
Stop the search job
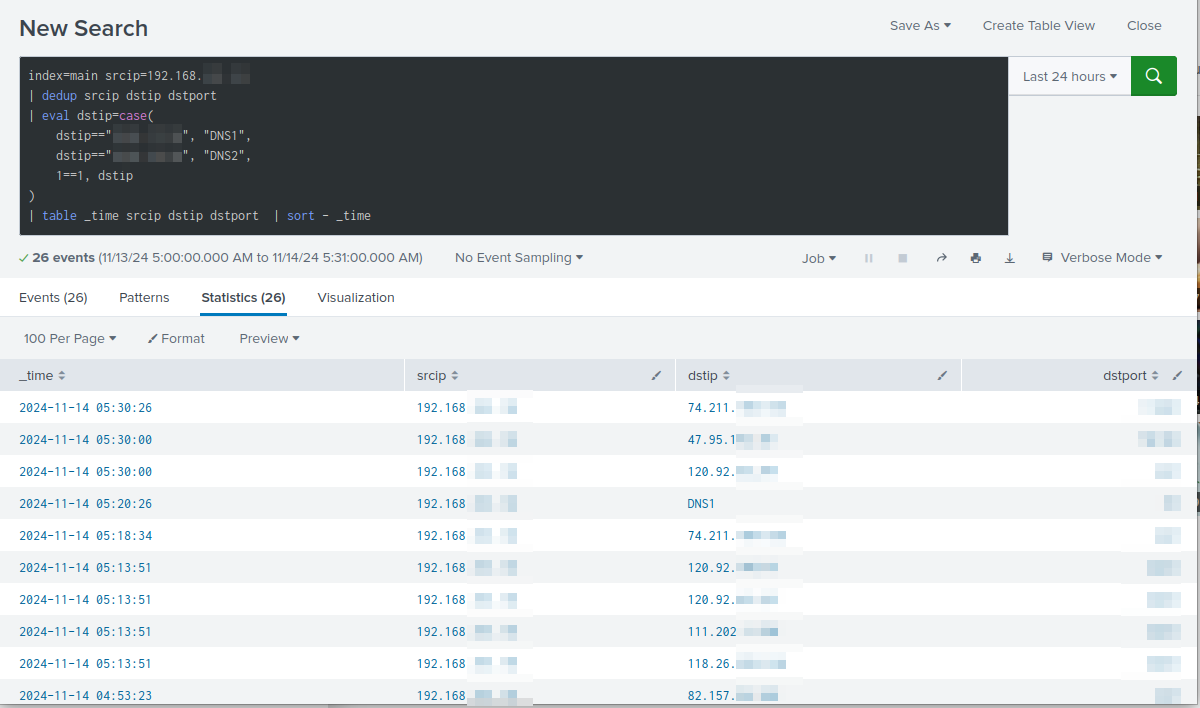[902, 258]
